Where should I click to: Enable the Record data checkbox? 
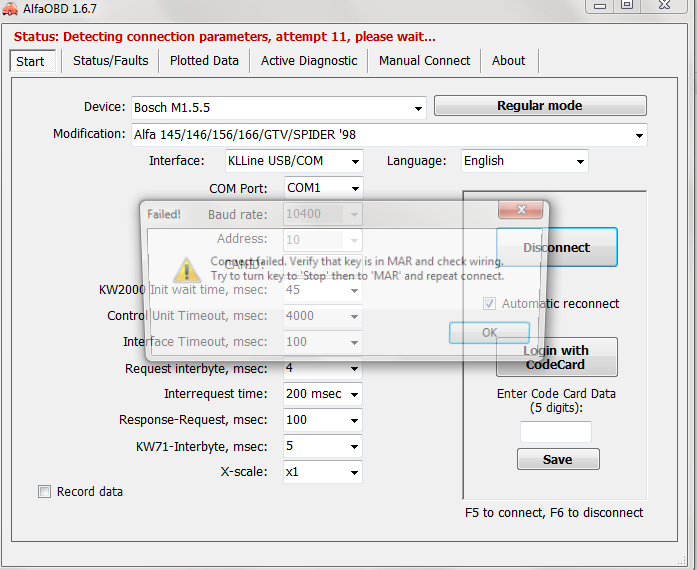(x=44, y=491)
